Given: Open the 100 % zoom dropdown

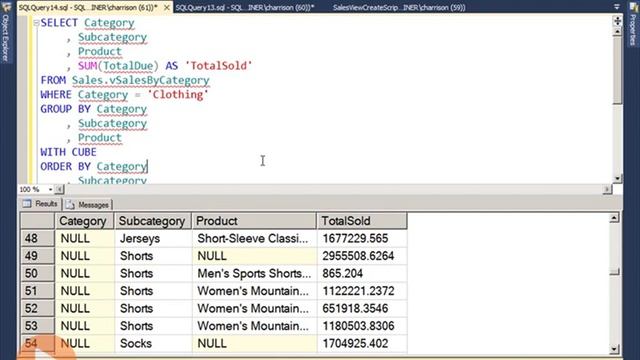Looking at the screenshot, I should click(51, 189).
